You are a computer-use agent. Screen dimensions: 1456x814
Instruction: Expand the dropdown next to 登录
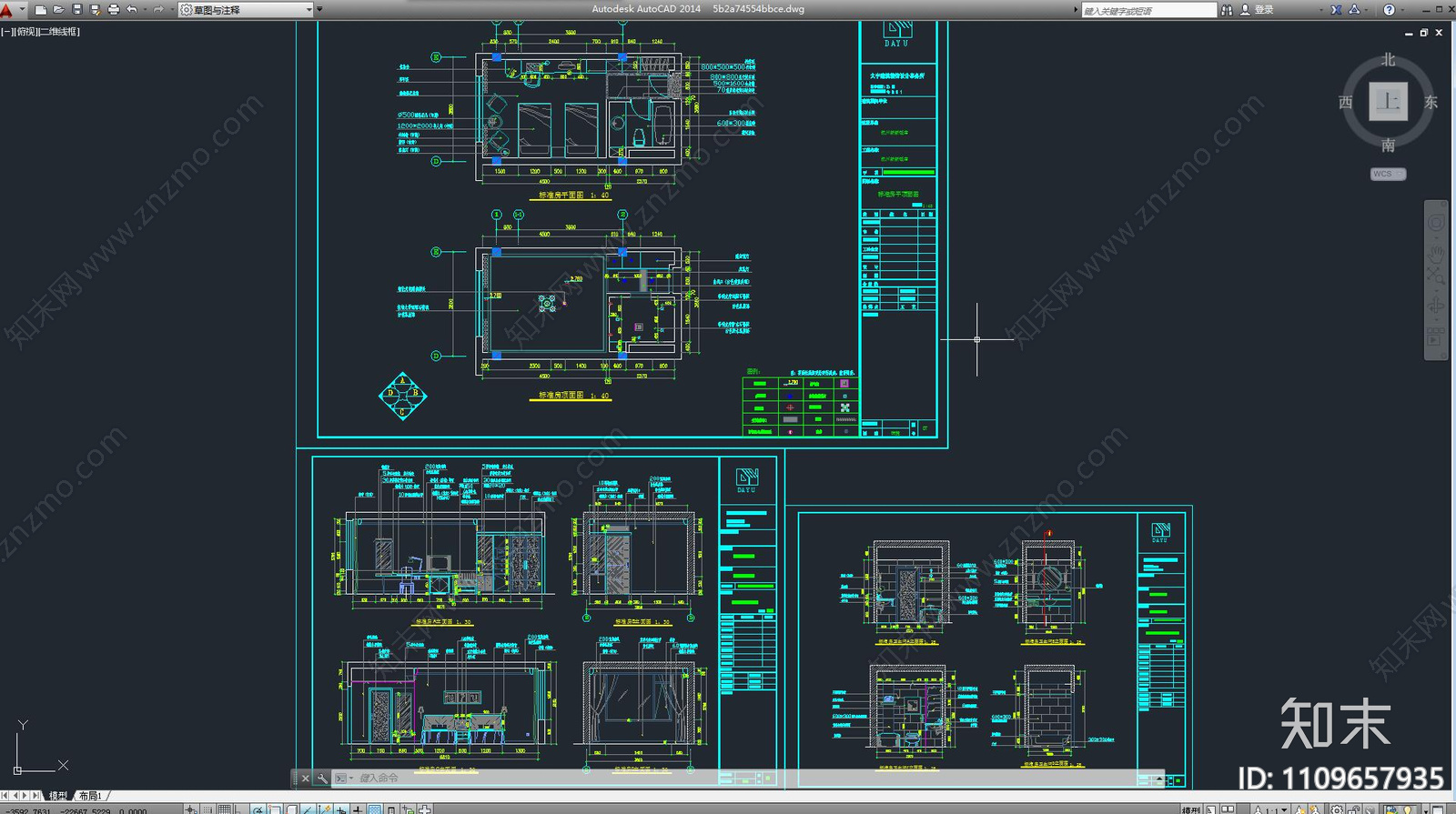coord(1321,10)
